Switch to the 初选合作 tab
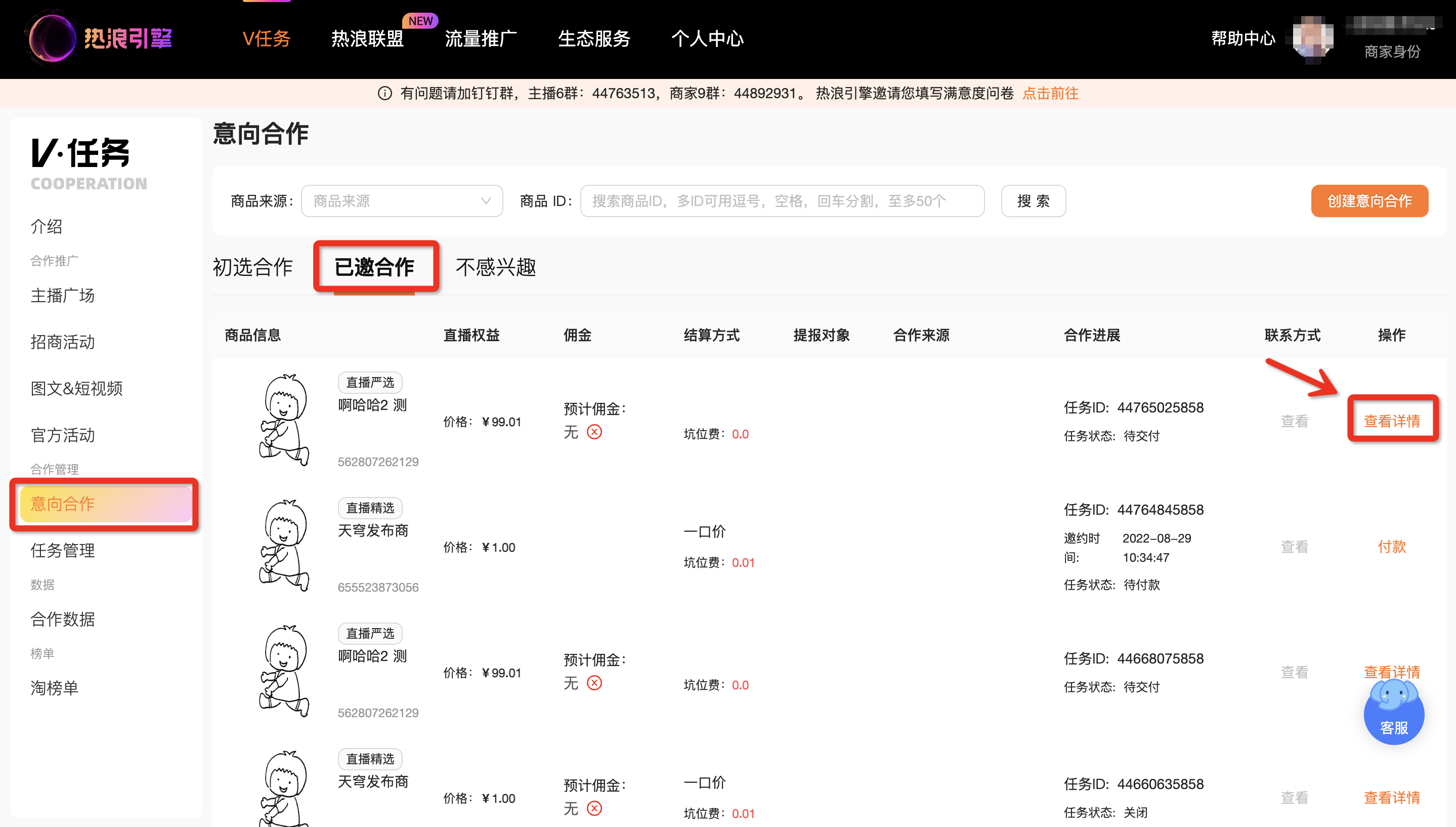Image resolution: width=1456 pixels, height=827 pixels. (252, 267)
